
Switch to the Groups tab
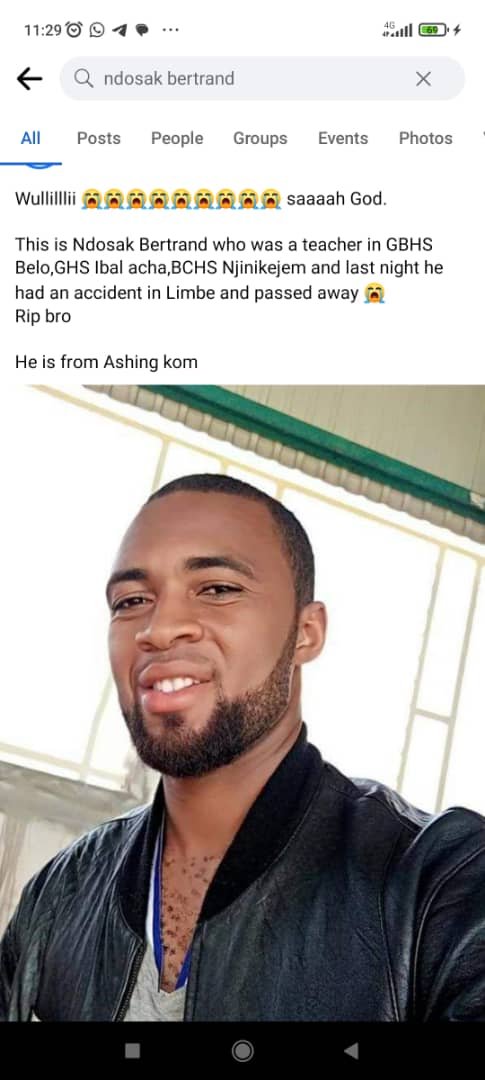click(x=260, y=138)
